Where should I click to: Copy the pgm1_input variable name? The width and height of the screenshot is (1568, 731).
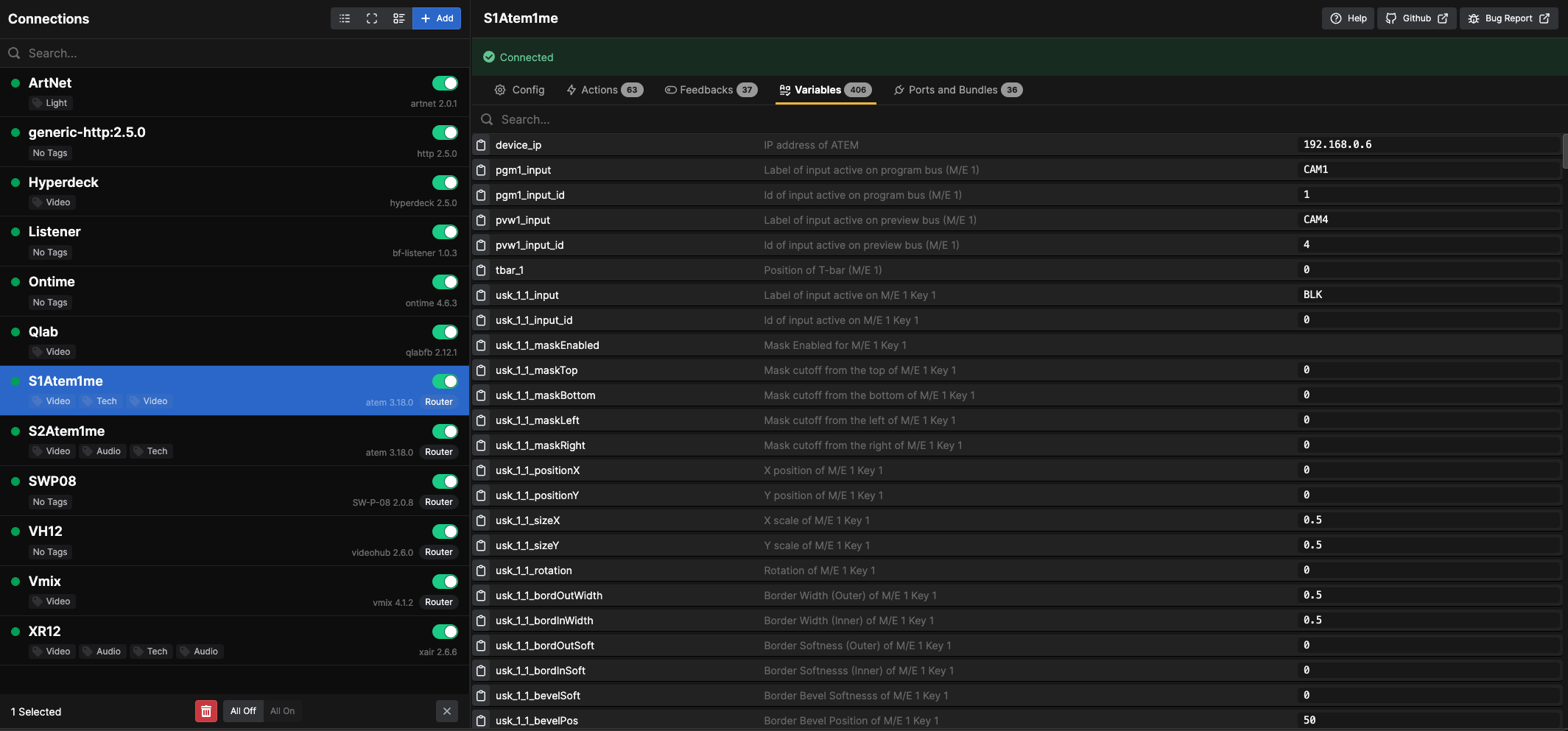point(481,170)
